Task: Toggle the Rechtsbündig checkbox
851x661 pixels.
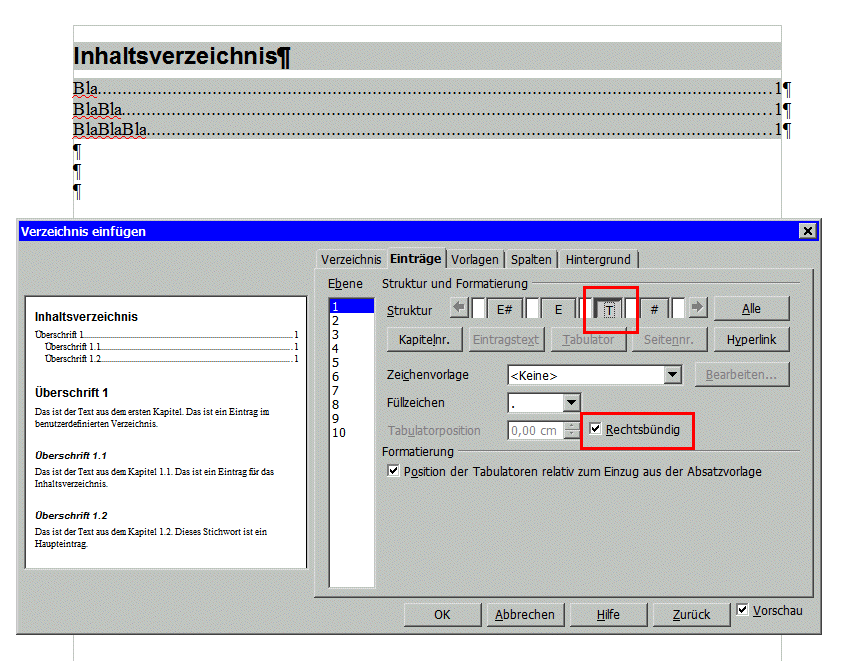Action: coord(596,430)
